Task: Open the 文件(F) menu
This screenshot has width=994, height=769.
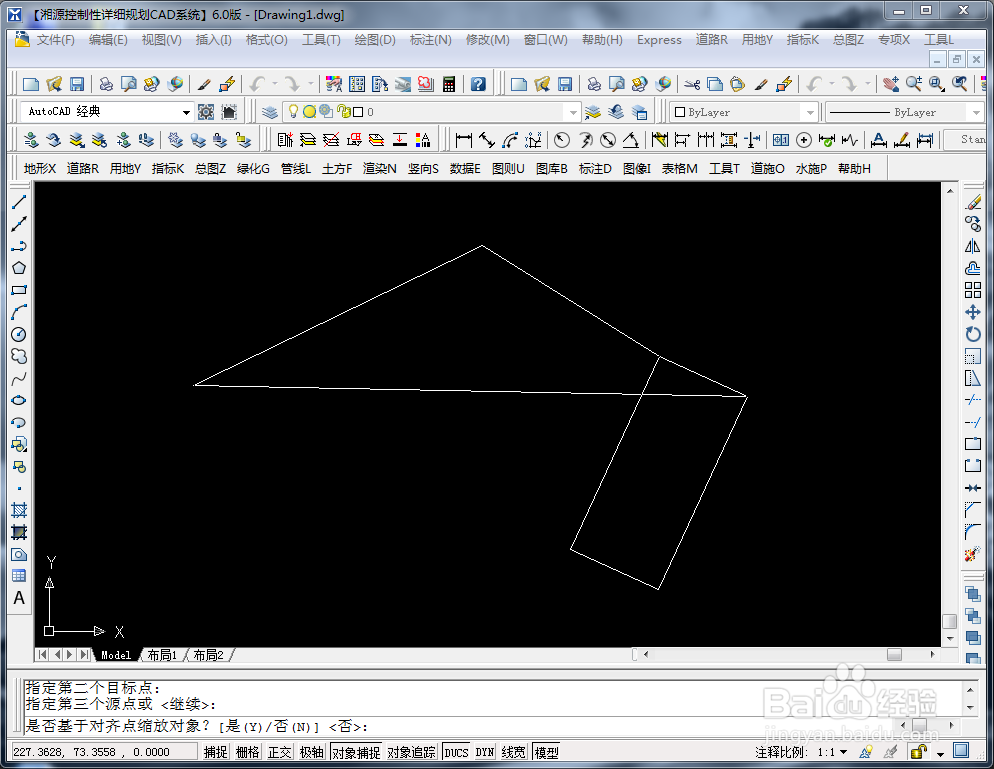Action: [55, 40]
